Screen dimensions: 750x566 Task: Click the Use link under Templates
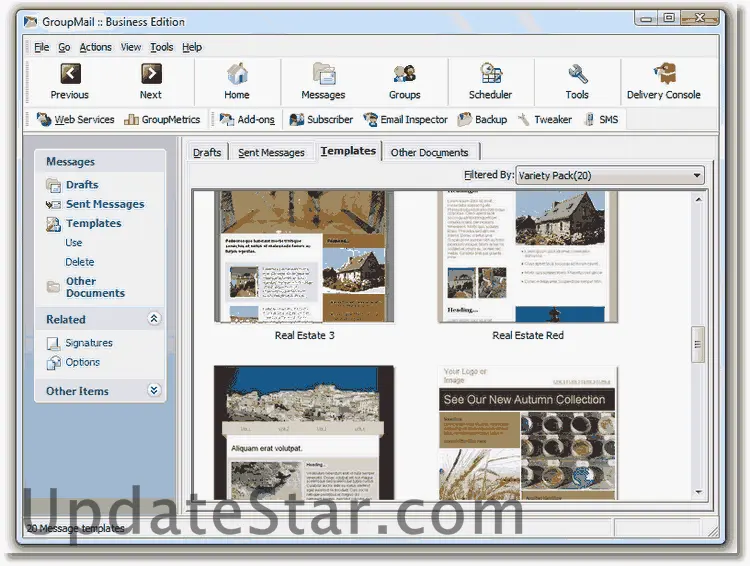tap(74, 243)
